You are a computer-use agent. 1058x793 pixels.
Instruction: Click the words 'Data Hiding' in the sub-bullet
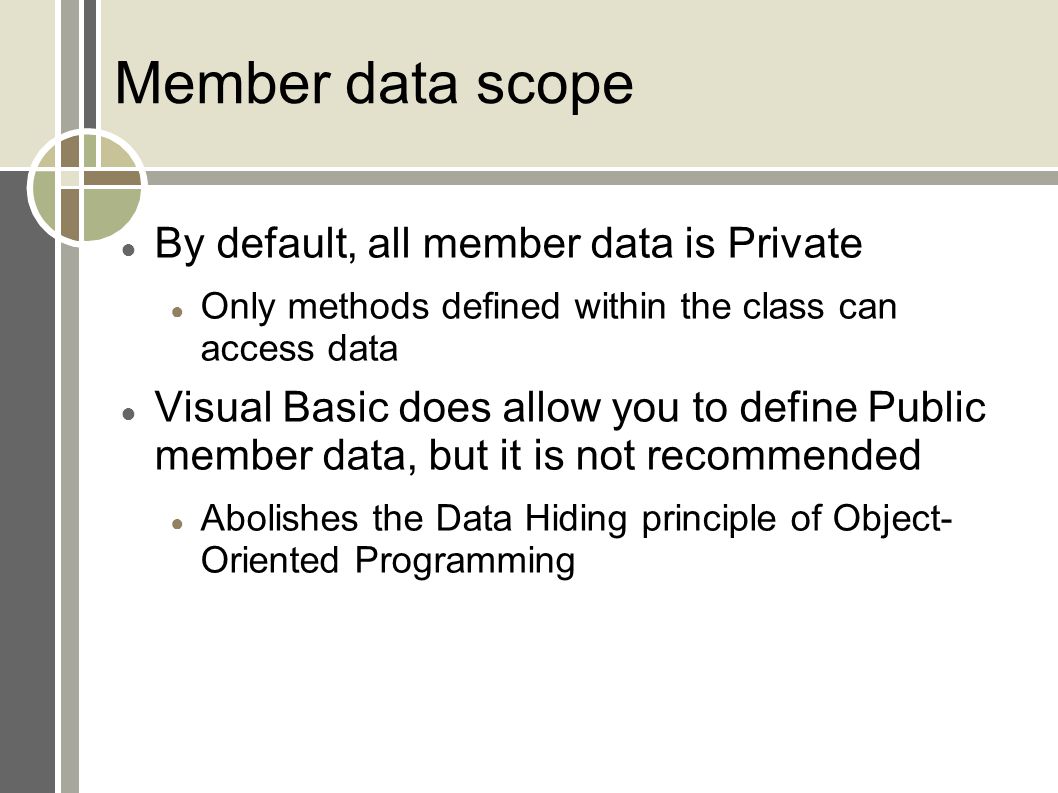(x=531, y=519)
